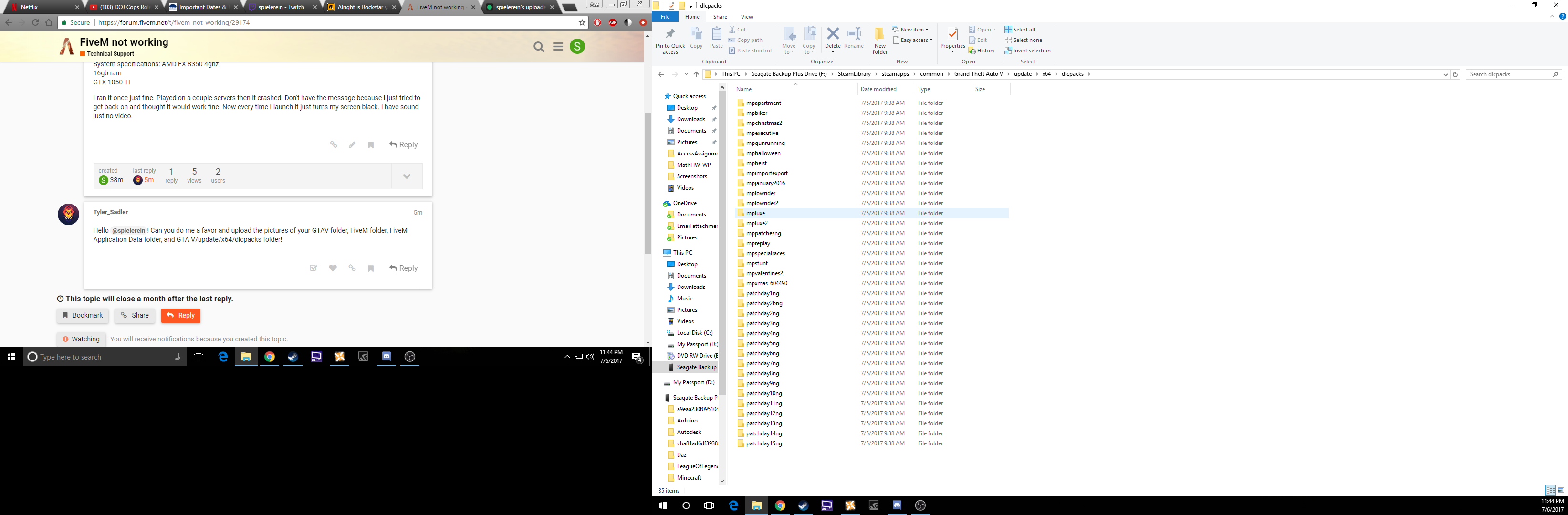Click the Paste icon in ribbon
Screen dimensions: 1568x515
tap(716, 38)
